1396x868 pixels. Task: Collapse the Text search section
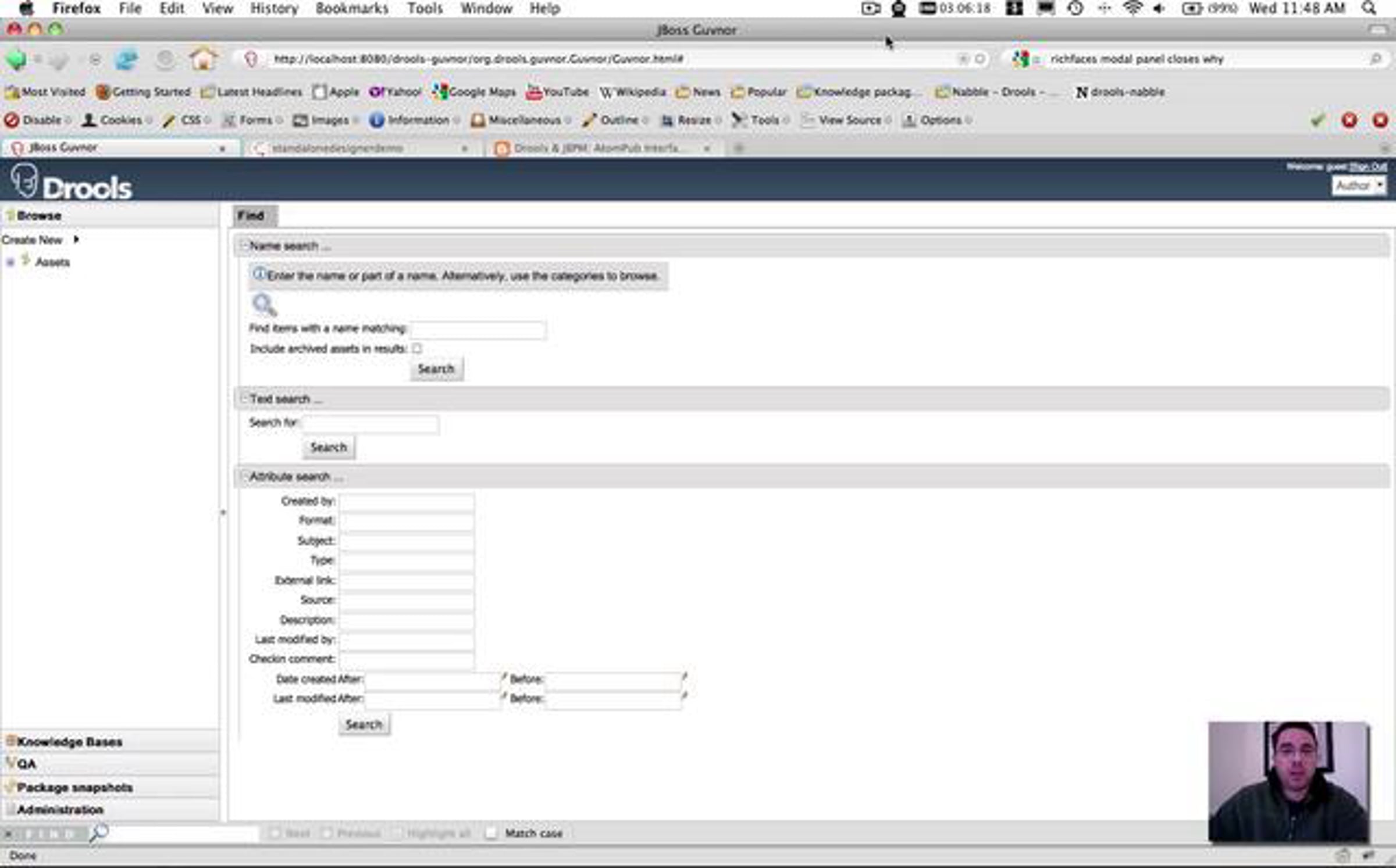(245, 398)
